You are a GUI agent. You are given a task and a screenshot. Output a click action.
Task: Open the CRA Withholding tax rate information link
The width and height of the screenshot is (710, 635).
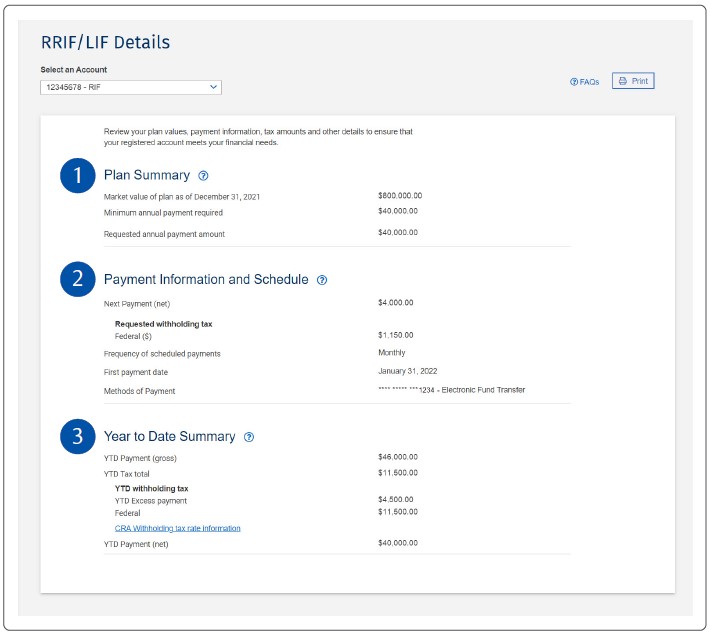(x=177, y=528)
